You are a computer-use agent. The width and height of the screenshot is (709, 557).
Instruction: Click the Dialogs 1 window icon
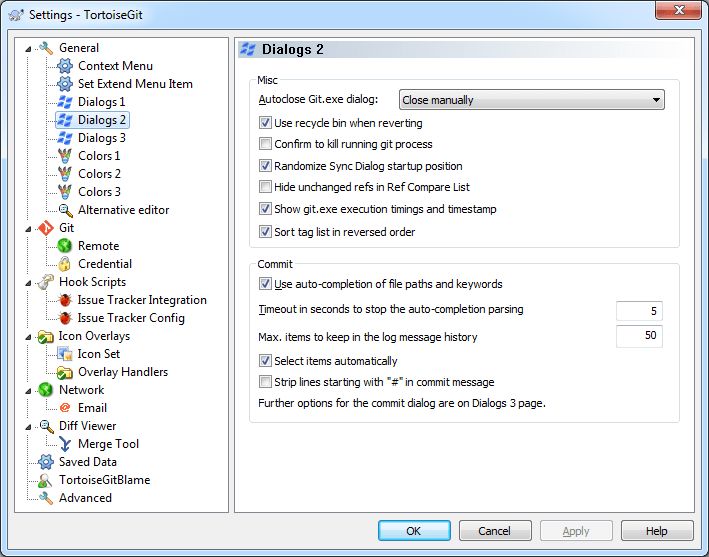pyautogui.click(x=65, y=102)
